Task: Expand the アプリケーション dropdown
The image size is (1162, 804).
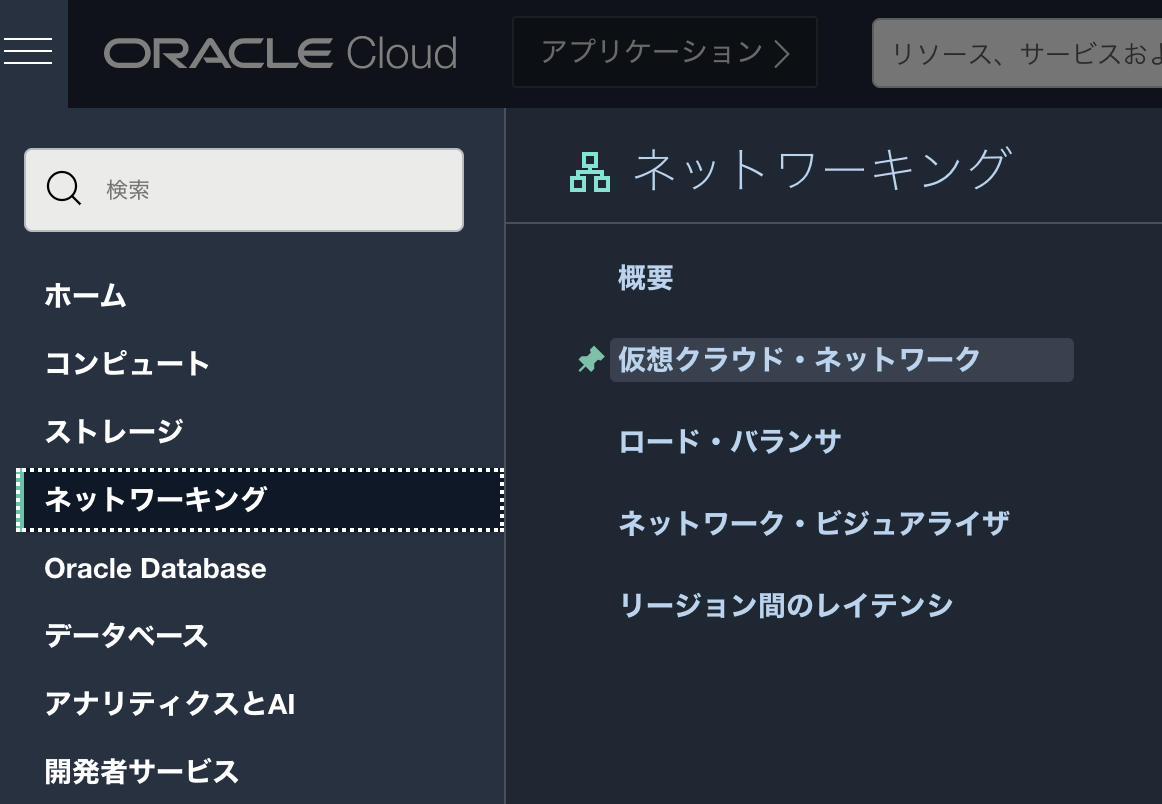Action: pos(664,52)
